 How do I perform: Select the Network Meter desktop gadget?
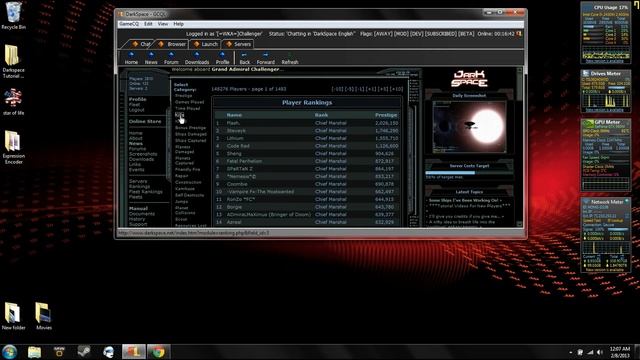(605, 235)
